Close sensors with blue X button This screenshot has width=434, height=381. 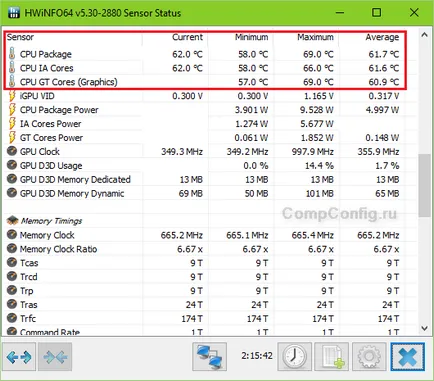tap(408, 357)
